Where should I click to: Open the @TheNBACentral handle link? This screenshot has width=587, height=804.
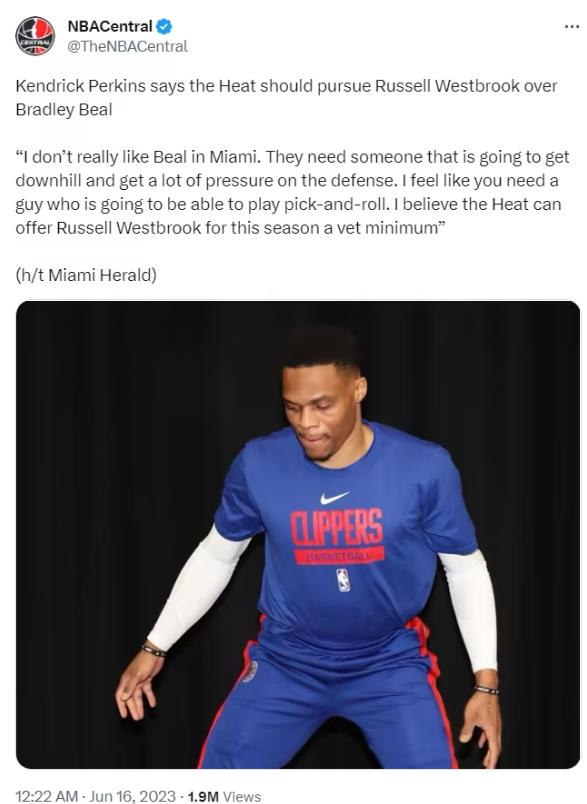coord(127,46)
